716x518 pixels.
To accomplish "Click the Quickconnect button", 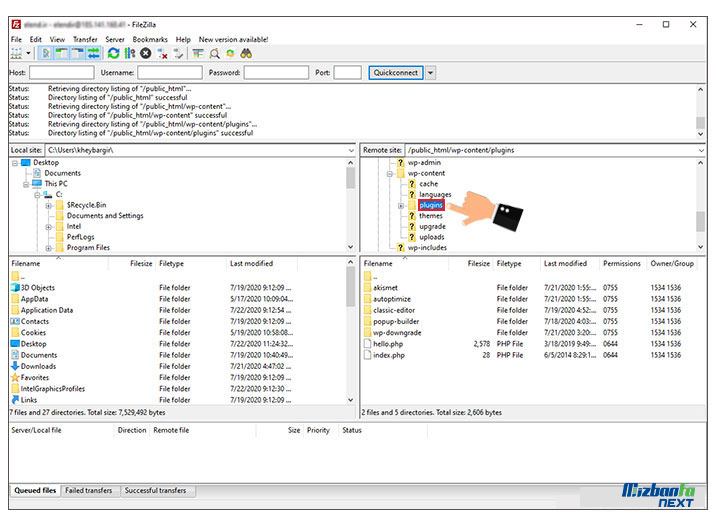I will pyautogui.click(x=395, y=73).
